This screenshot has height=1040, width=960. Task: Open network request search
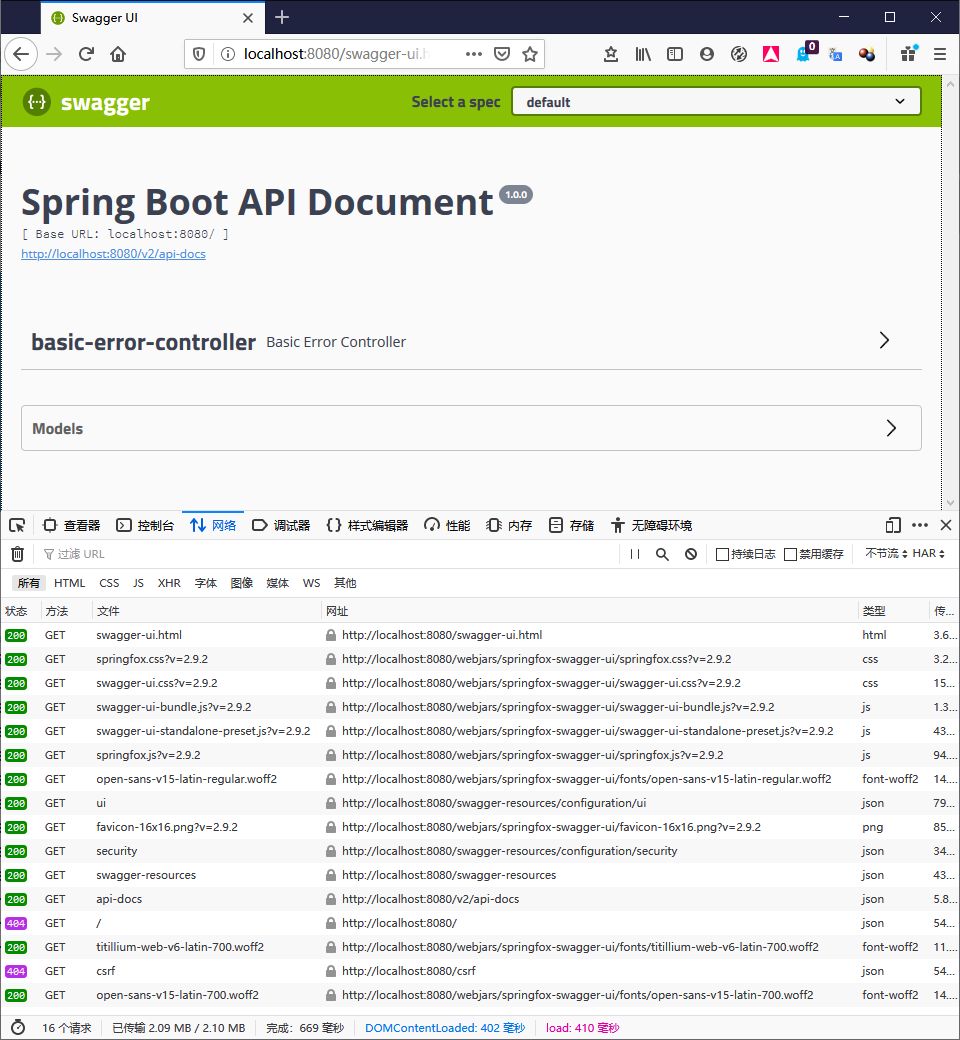pos(662,554)
